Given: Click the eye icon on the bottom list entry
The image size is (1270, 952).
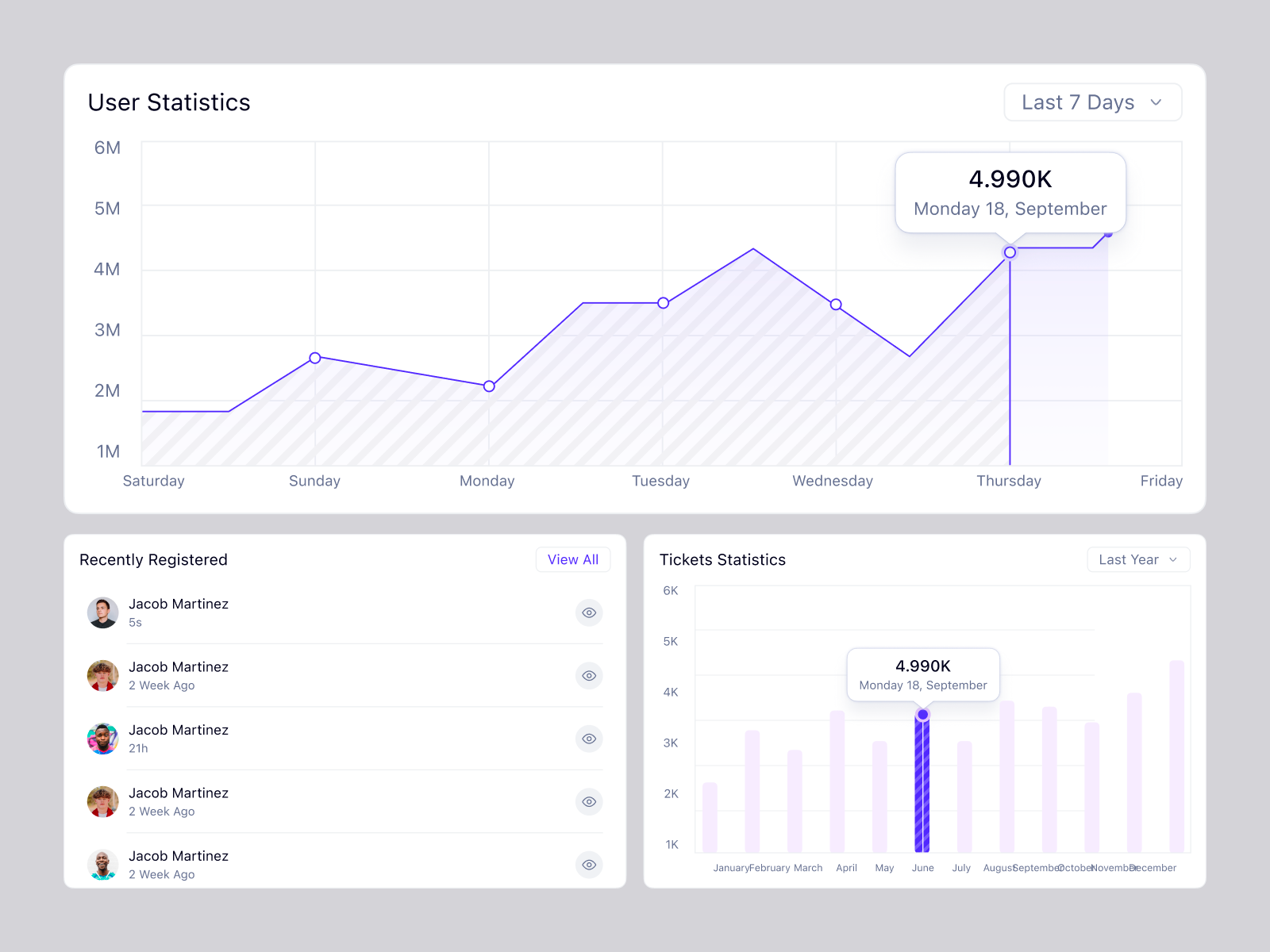Looking at the screenshot, I should [588, 865].
